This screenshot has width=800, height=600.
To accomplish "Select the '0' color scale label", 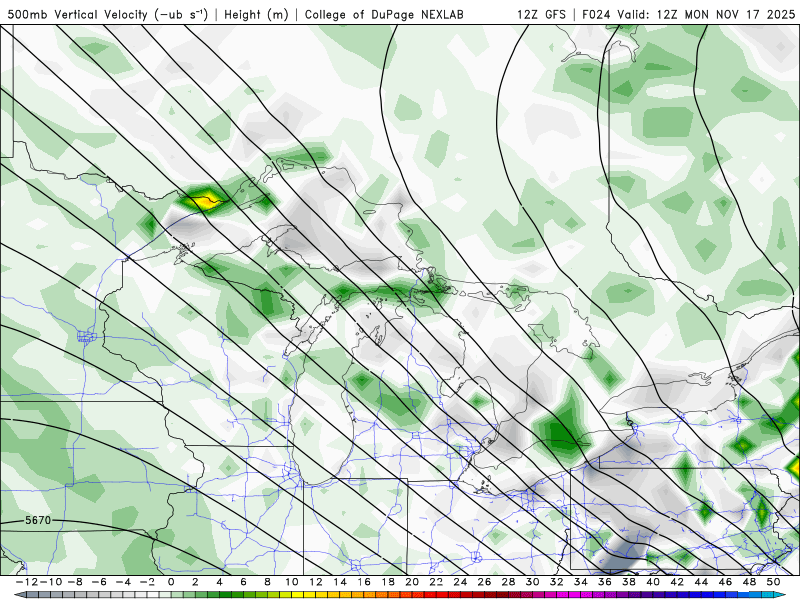I will (171, 582).
